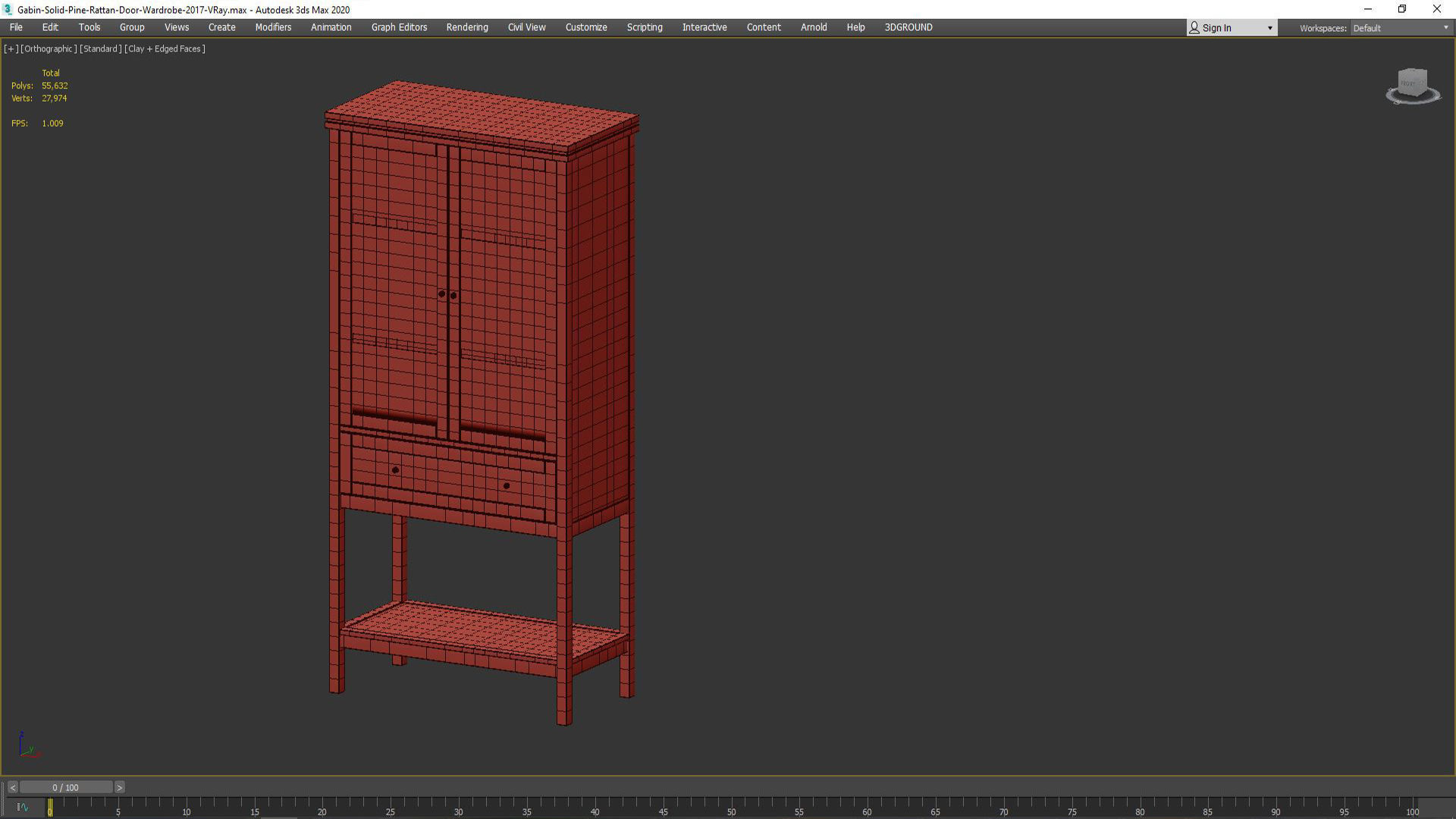Image resolution: width=1456 pixels, height=819 pixels.
Task: Click the Verts count 27,974
Action: 55,99
